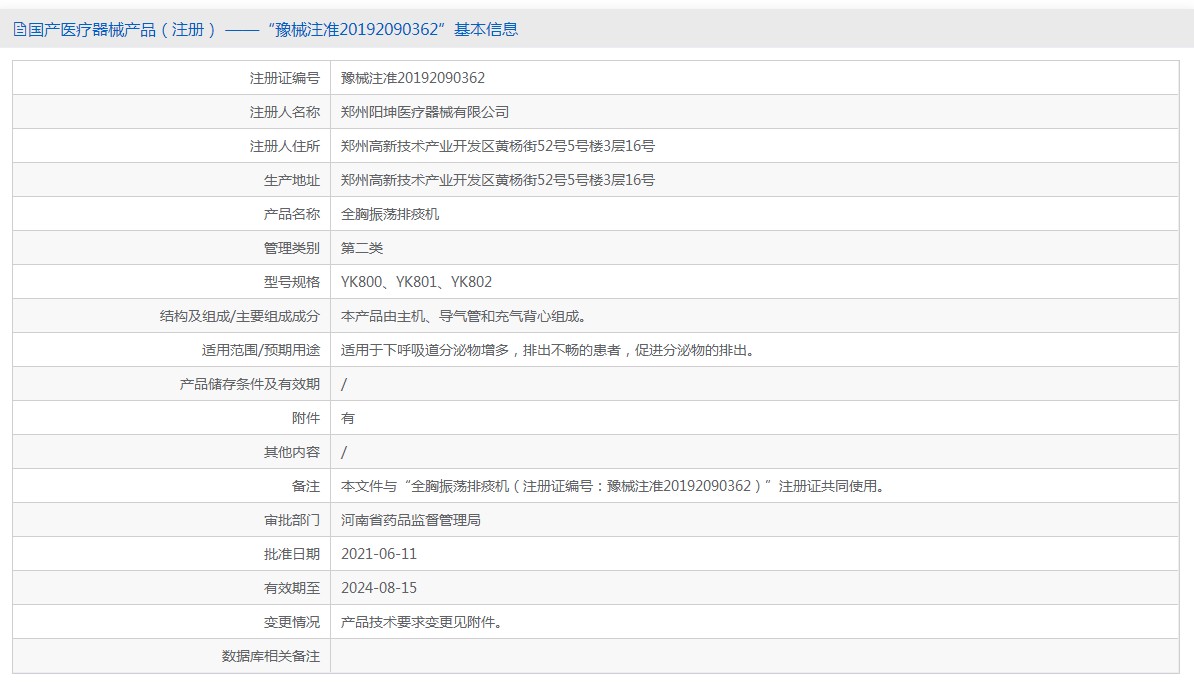Select model values YK800、YK801、YK802
1194x683 pixels.
coord(417,282)
